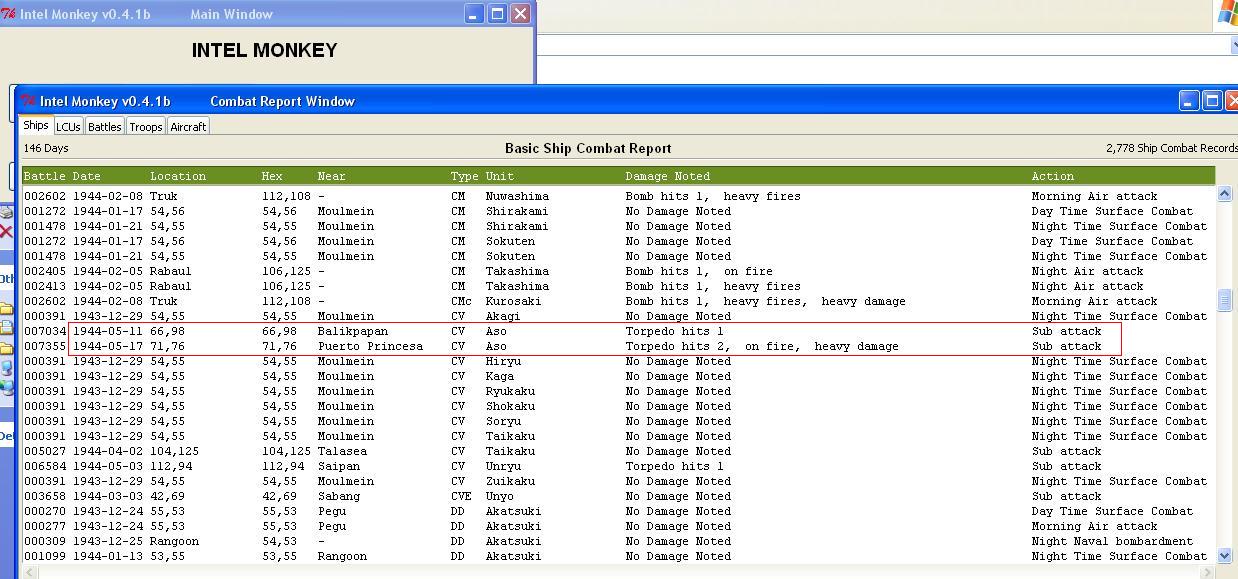
Task: Click the Ship Combat Records count
Action: pos(1172,148)
